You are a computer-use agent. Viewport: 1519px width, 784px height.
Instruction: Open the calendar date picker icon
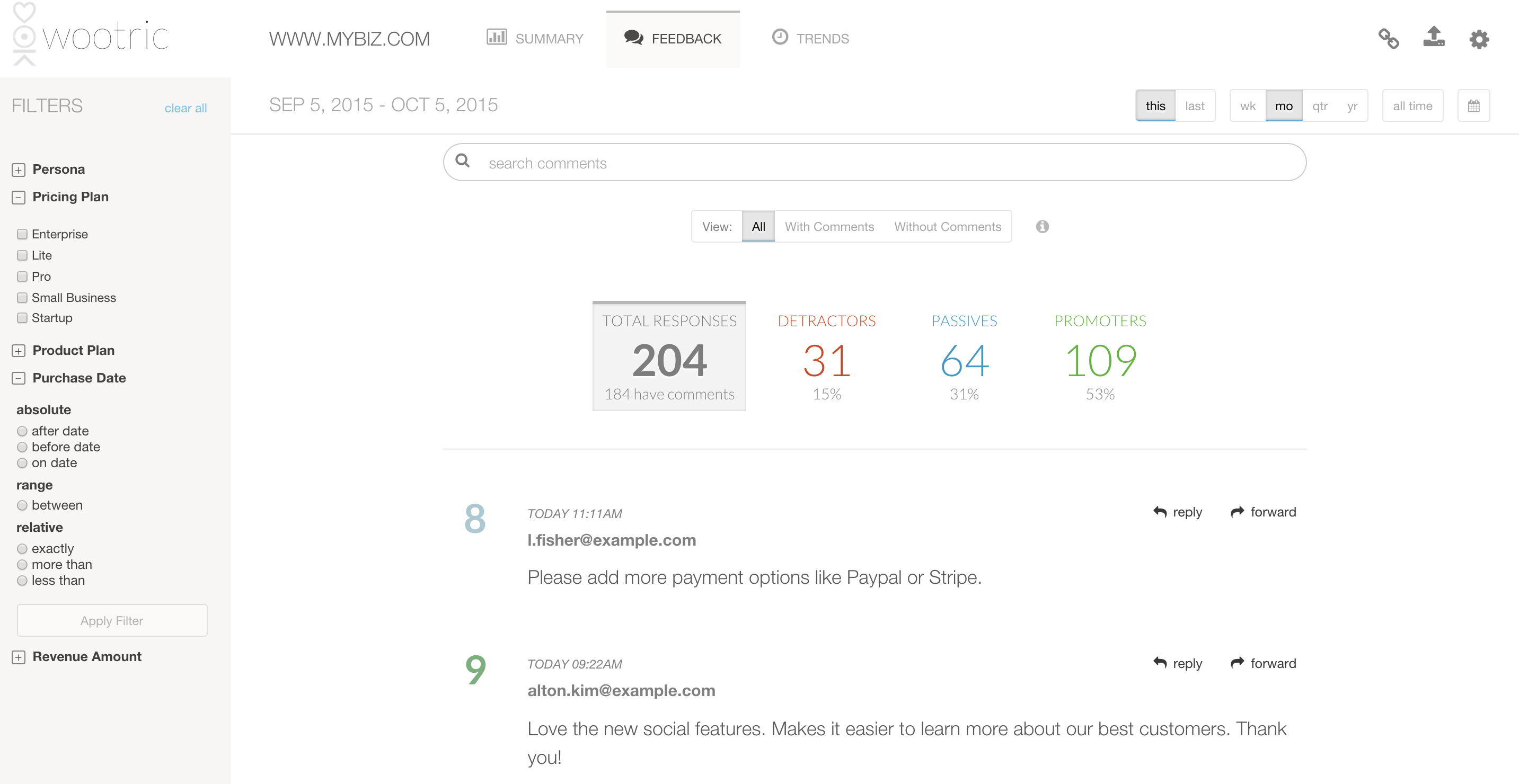[x=1473, y=106]
